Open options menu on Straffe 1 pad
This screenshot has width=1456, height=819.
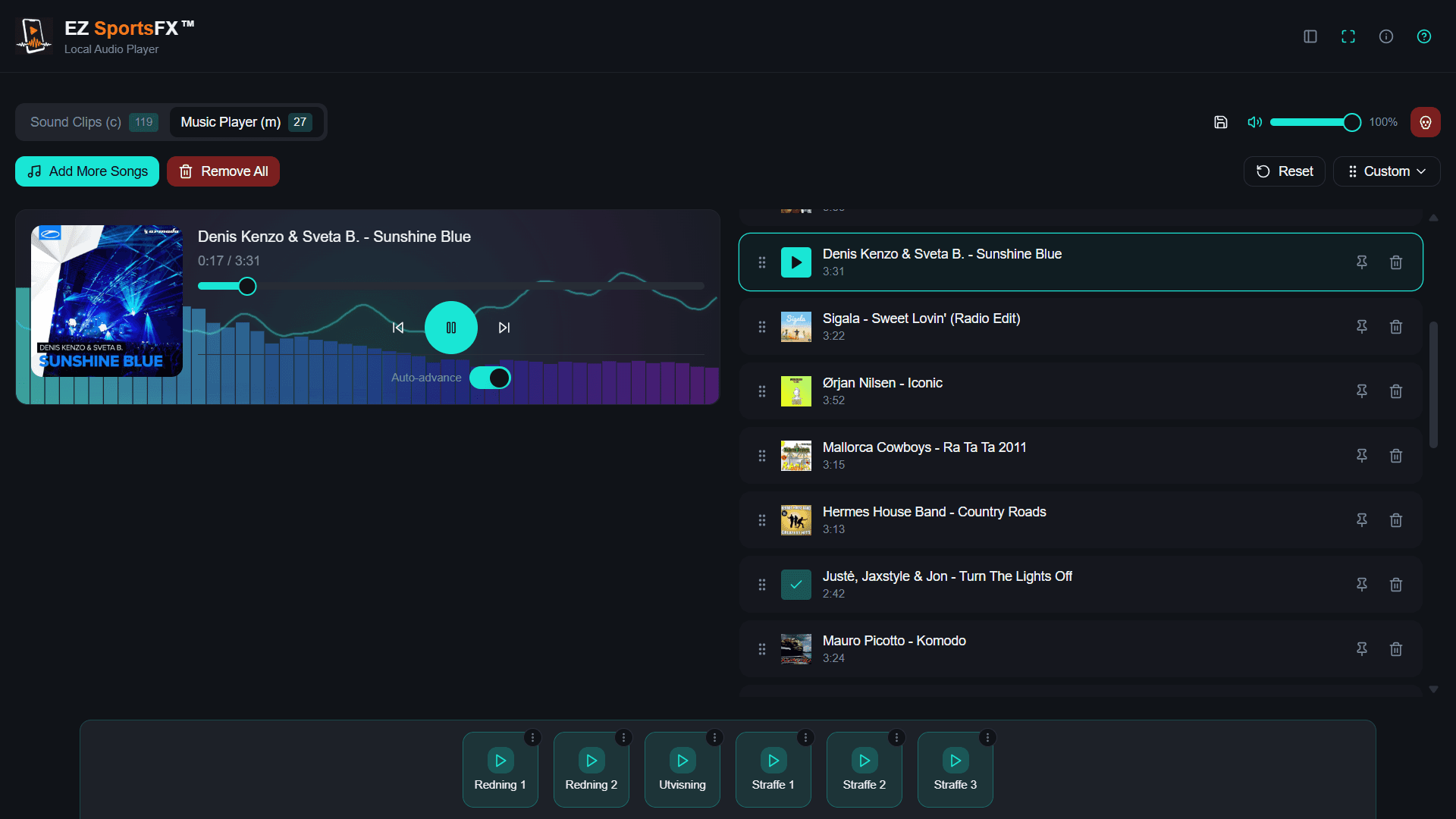click(805, 737)
